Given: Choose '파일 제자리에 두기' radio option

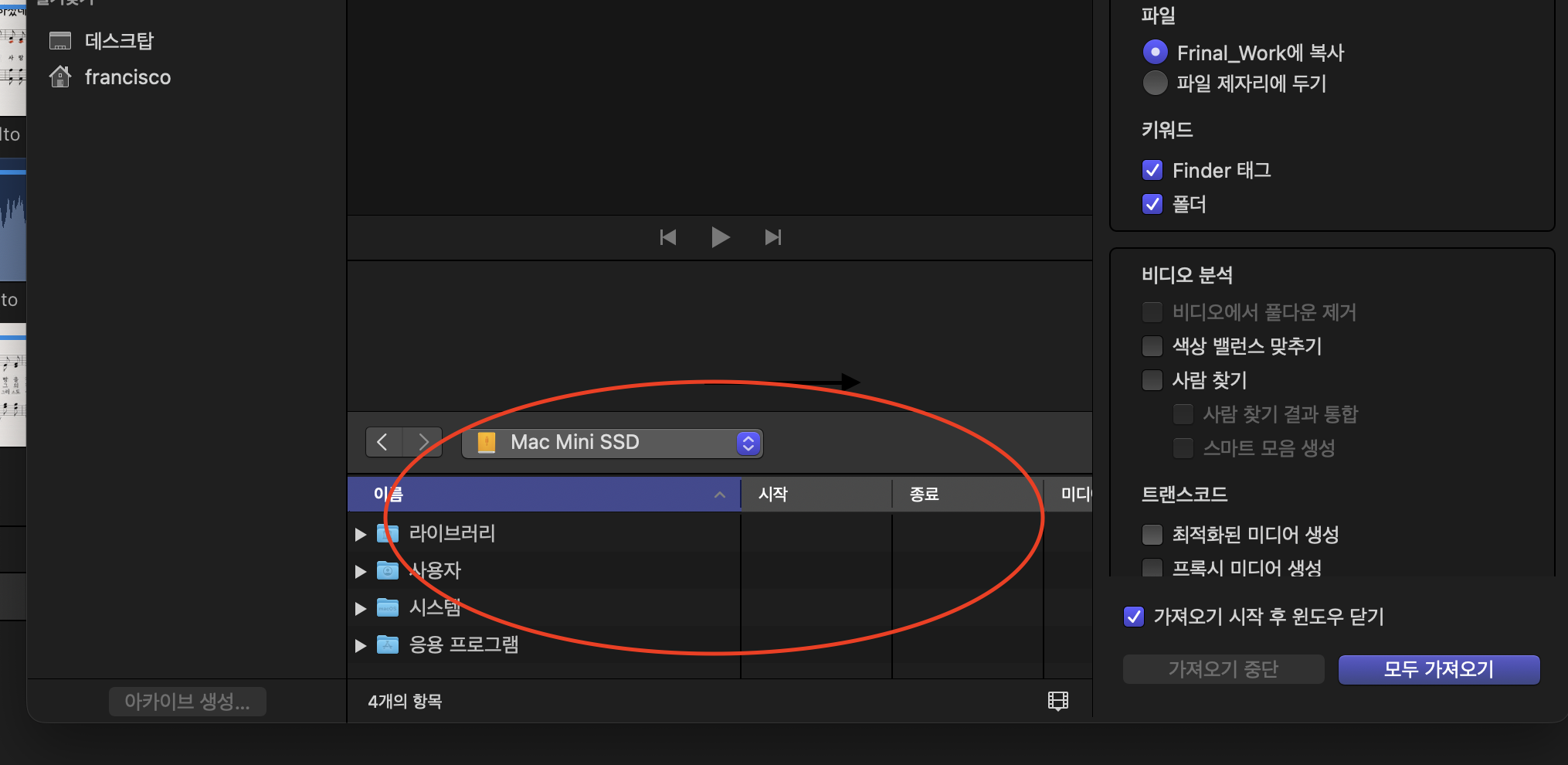Looking at the screenshot, I should tap(1155, 83).
